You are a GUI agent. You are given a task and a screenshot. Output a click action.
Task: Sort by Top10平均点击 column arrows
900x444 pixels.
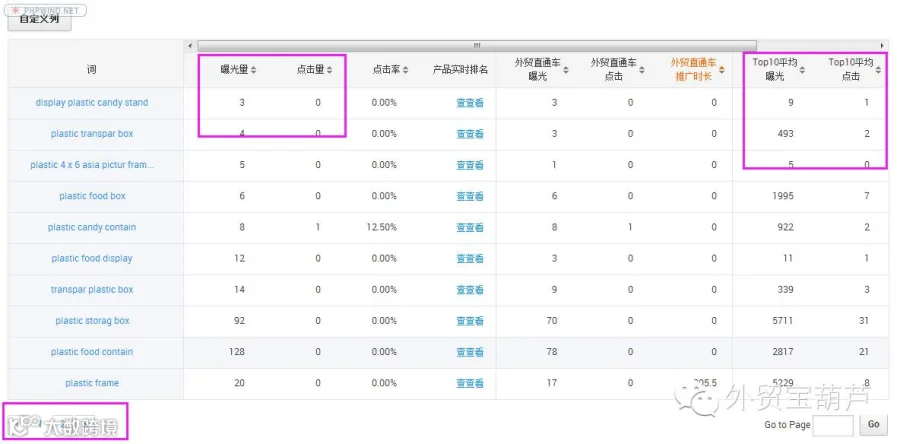[x=878, y=70]
